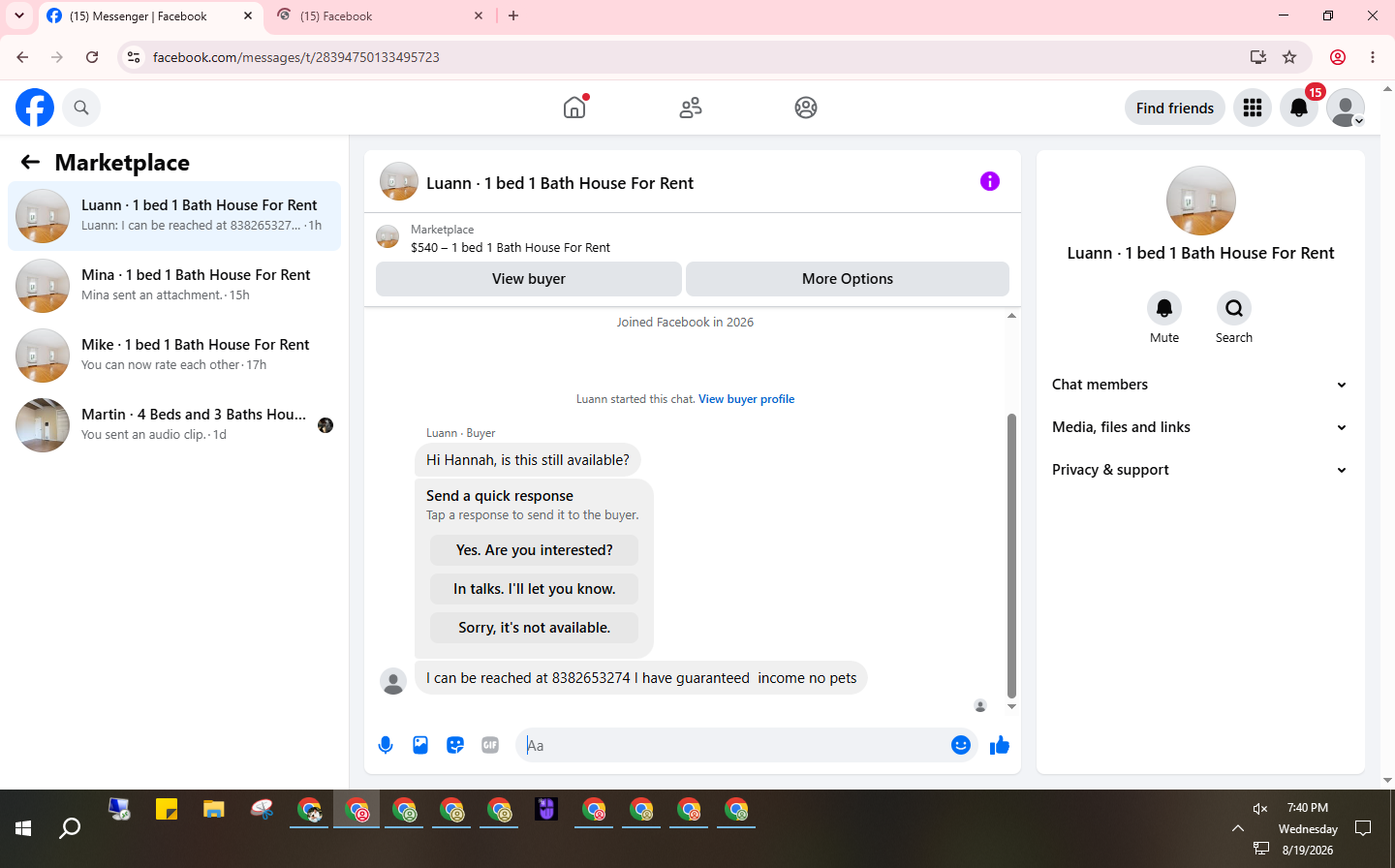Open File Explorer from the taskbar
Viewport: 1395px width, 868px height.
[x=214, y=809]
